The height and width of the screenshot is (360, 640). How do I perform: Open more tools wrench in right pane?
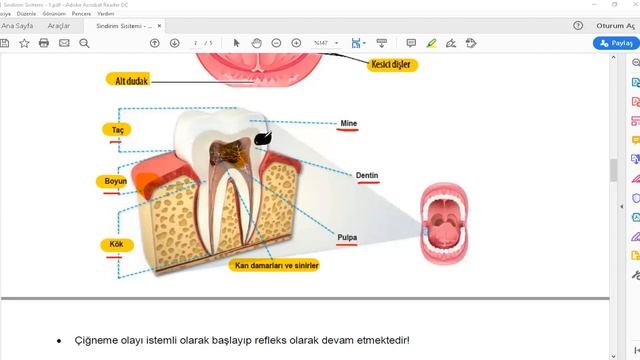tap(636, 275)
